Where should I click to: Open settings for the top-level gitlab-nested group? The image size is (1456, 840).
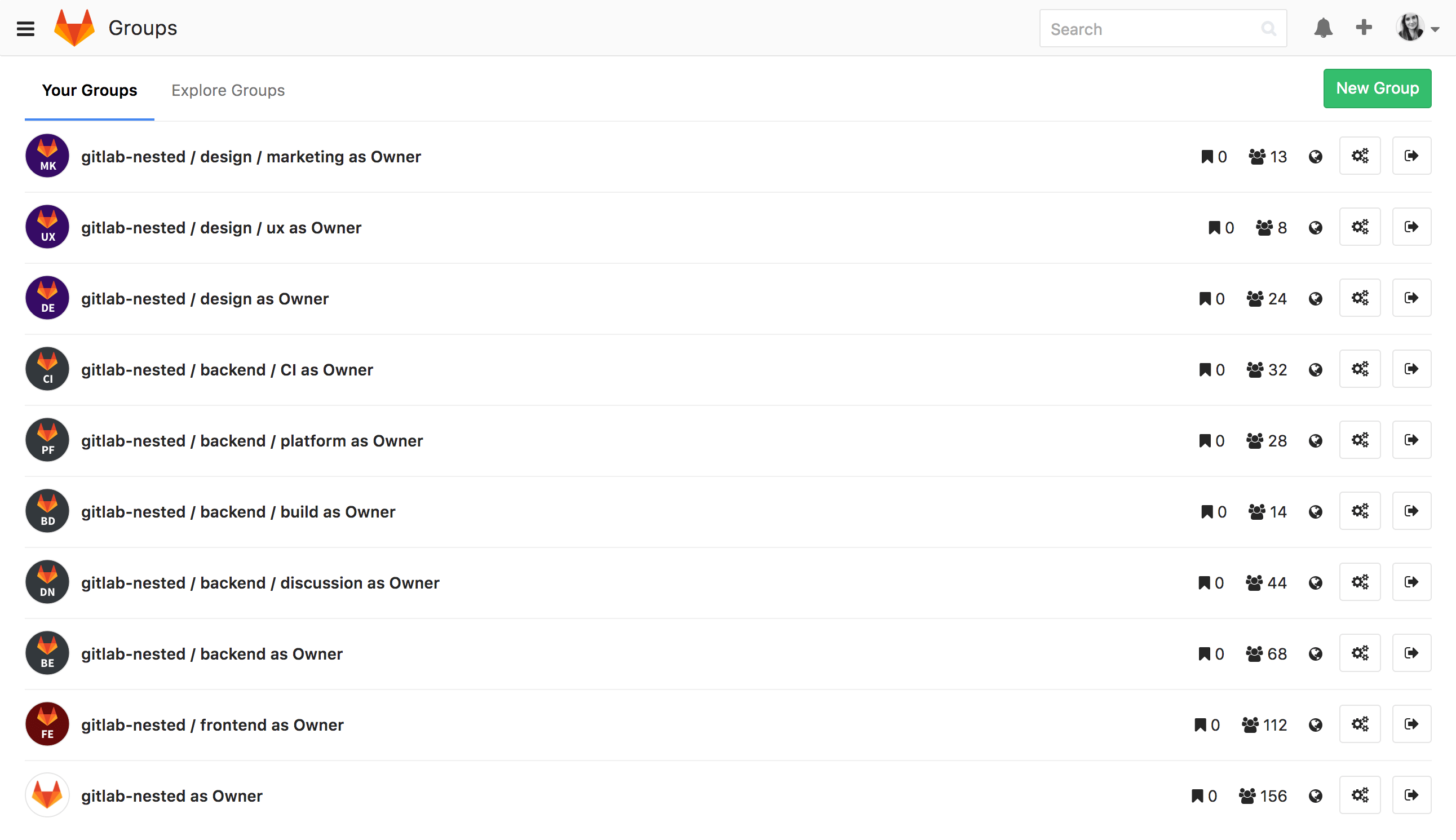[1360, 795]
